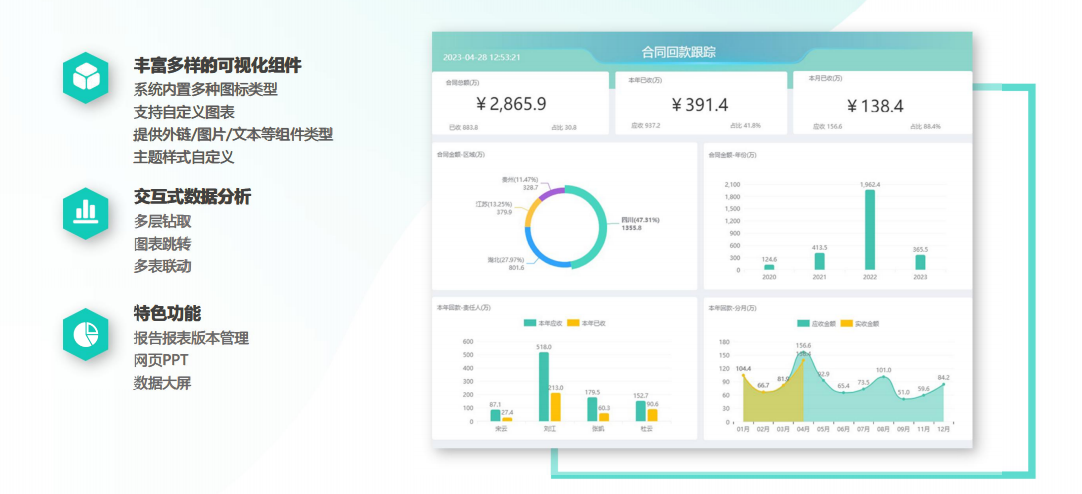Image resolution: width=1082 pixels, height=494 pixels.
Task: Open the 合同总额 card showing ¥2,865.9
Action: click(x=520, y=103)
